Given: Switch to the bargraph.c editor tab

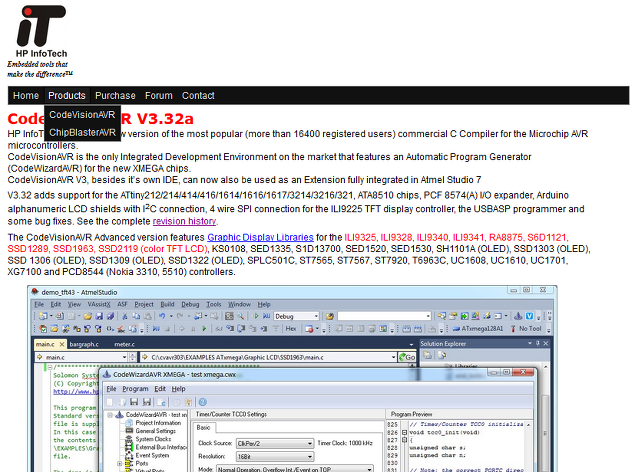Looking at the screenshot, I should point(84,344).
